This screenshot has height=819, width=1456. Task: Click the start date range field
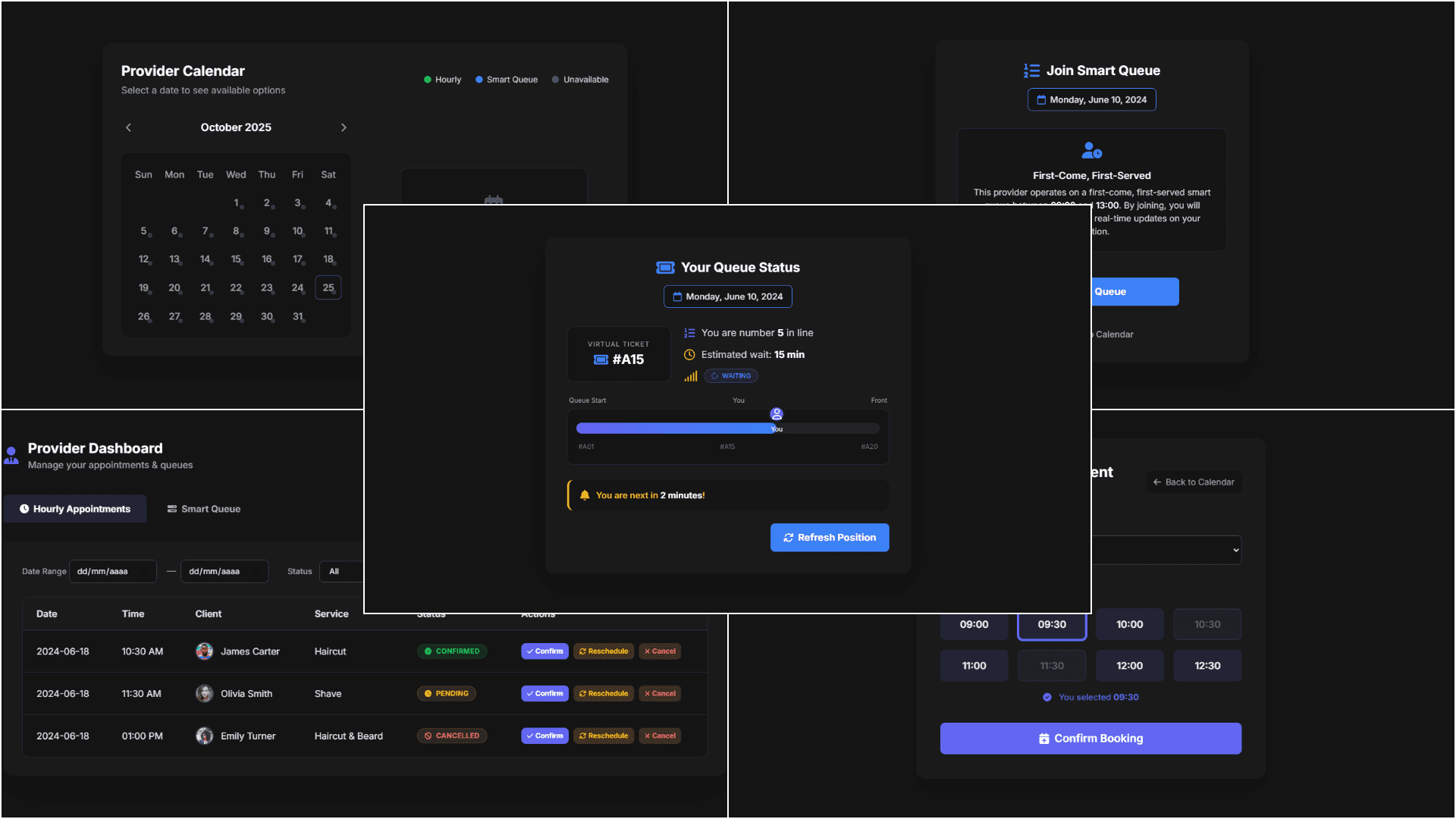pyautogui.click(x=112, y=572)
